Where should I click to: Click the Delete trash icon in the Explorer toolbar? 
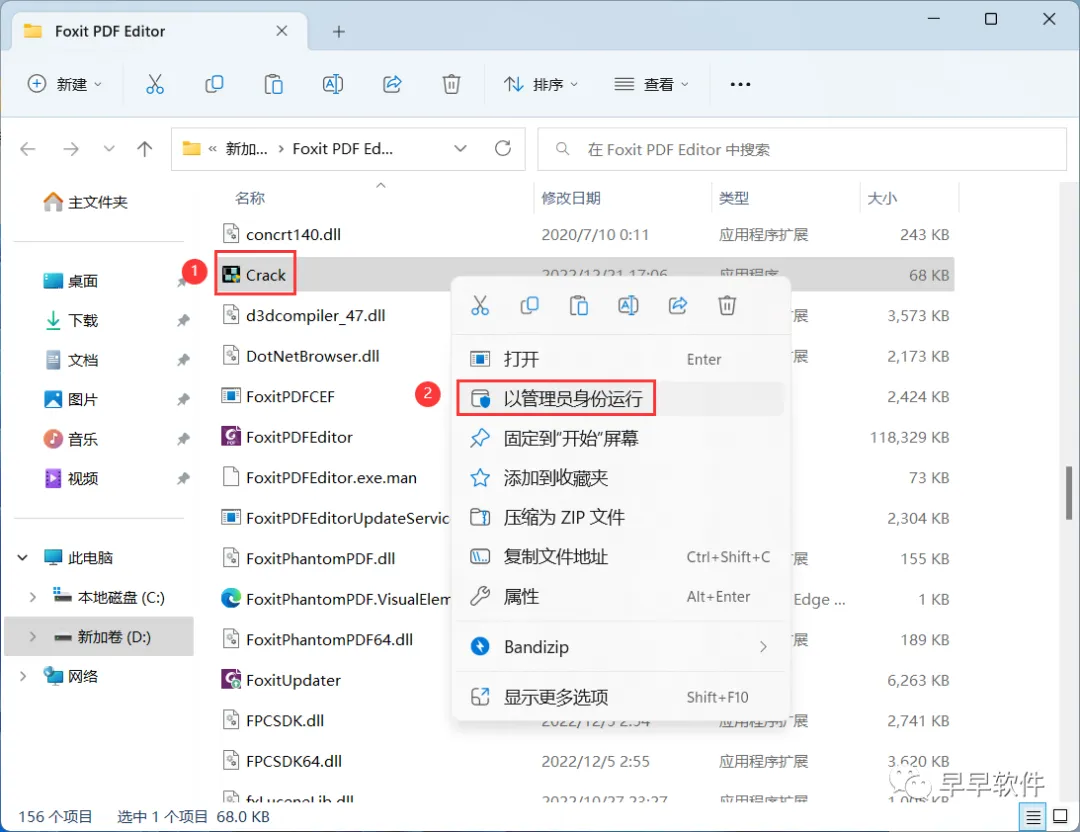[451, 84]
